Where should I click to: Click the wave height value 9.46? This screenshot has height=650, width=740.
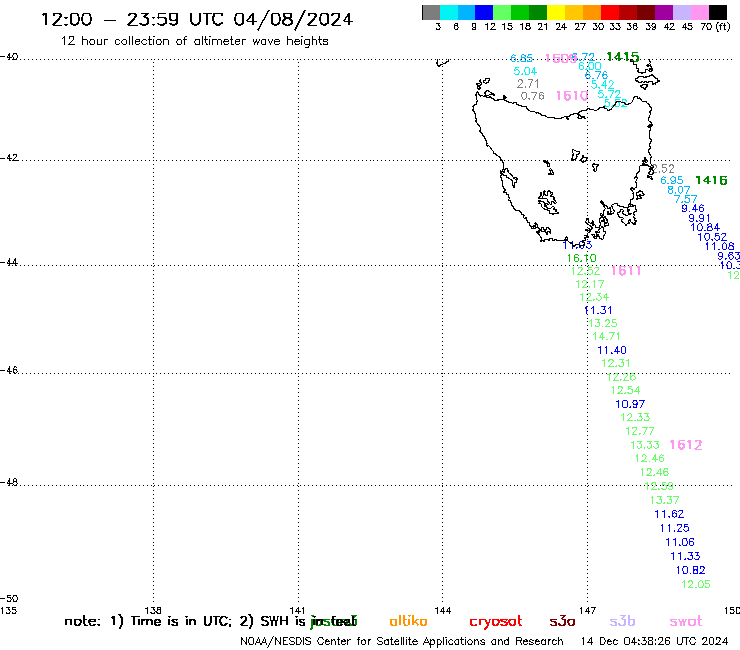(x=693, y=208)
